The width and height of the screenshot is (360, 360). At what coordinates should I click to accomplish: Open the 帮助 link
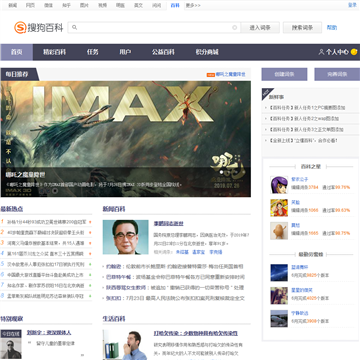[332, 28]
